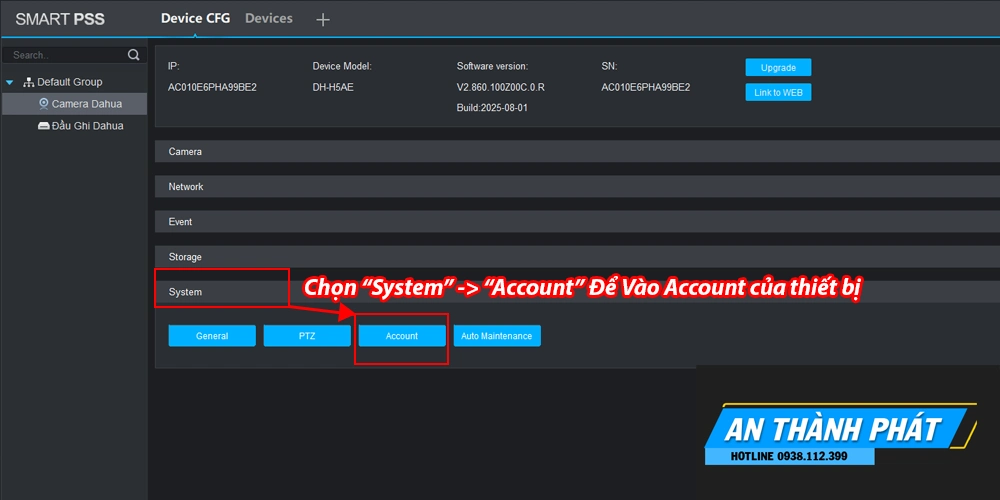
Task: Focus the Search input field
Action: coord(65,55)
